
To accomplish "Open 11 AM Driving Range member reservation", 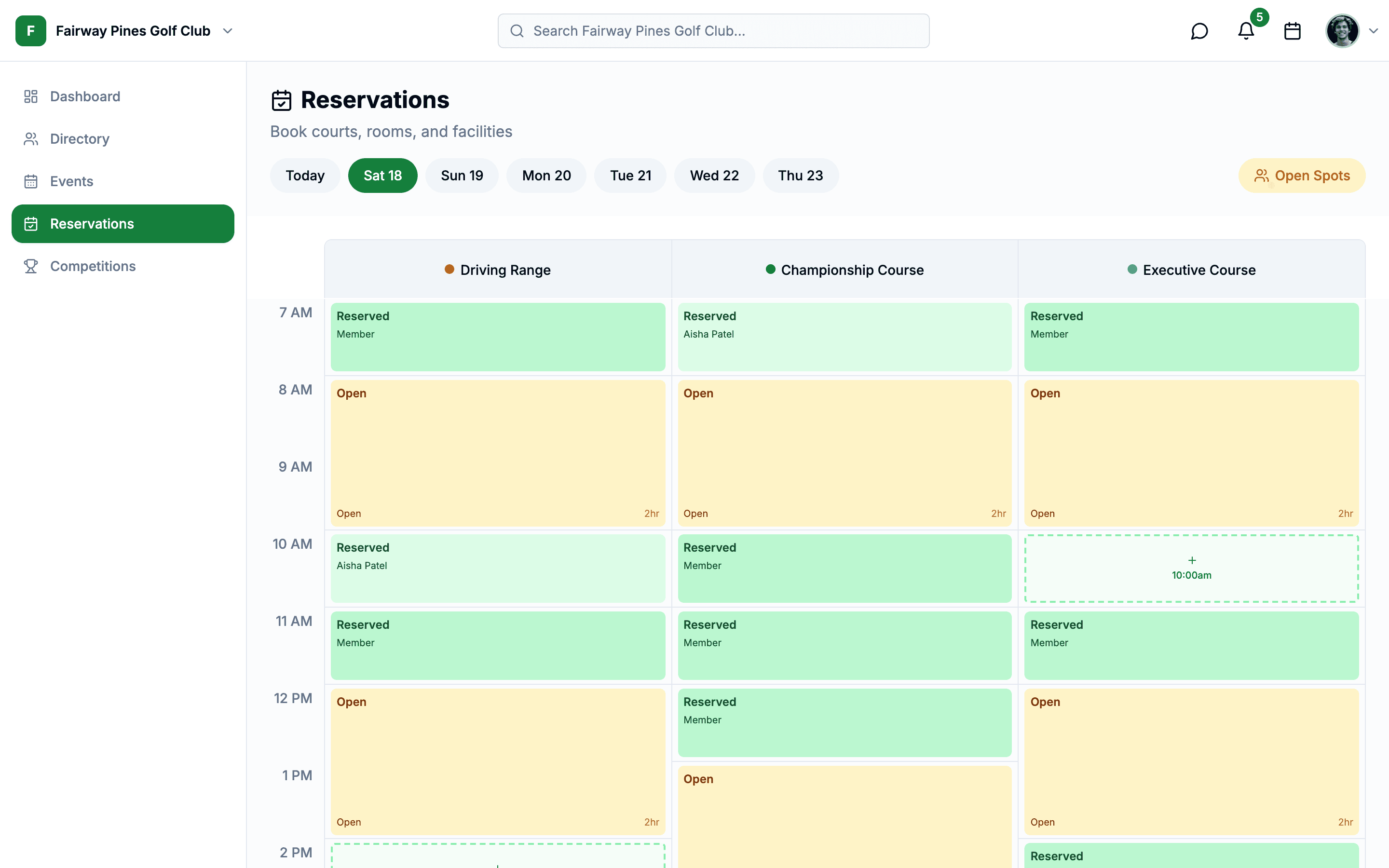I will pos(498,646).
